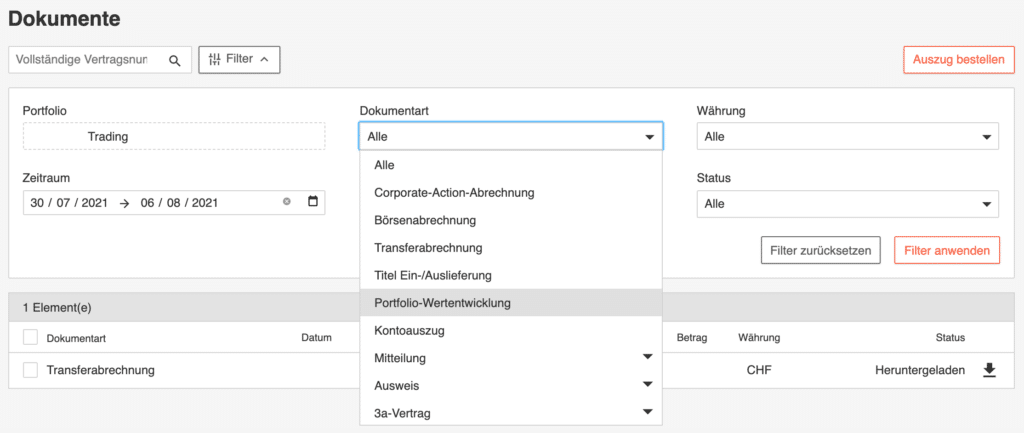The height and width of the screenshot is (433, 1024).
Task: Click the start date 30/07/2021
Action: coord(69,203)
